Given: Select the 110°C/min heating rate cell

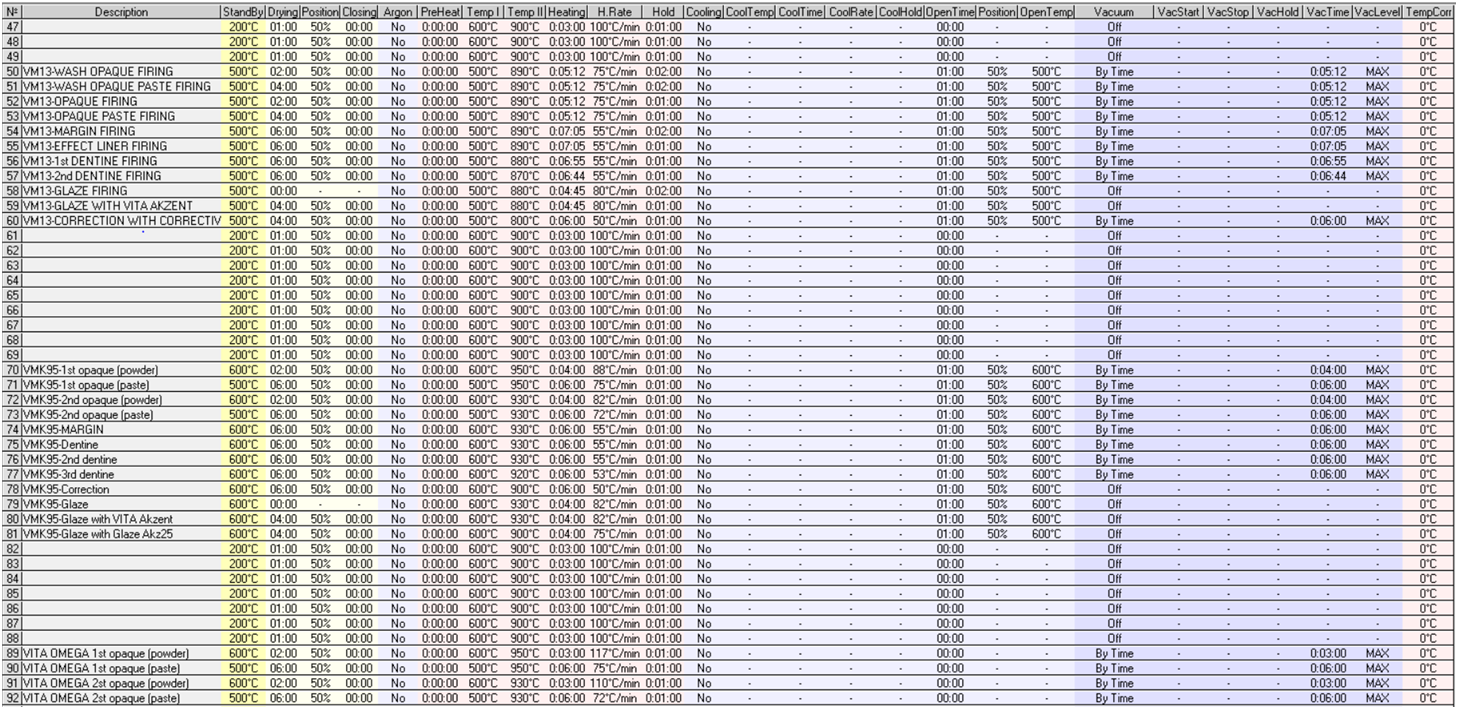Looking at the screenshot, I should (614, 683).
